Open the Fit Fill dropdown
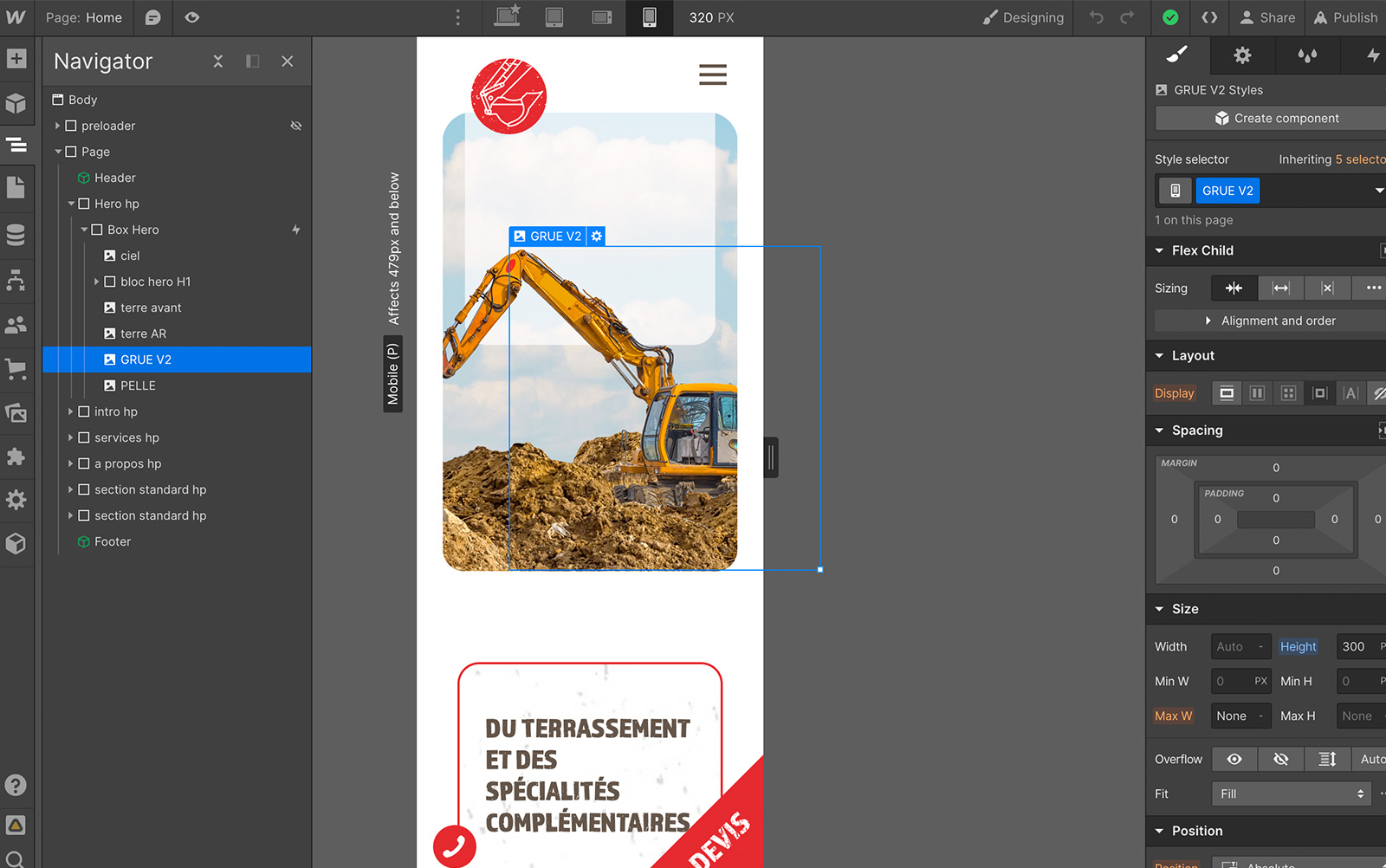This screenshot has height=868, width=1386. pyautogui.click(x=1292, y=794)
